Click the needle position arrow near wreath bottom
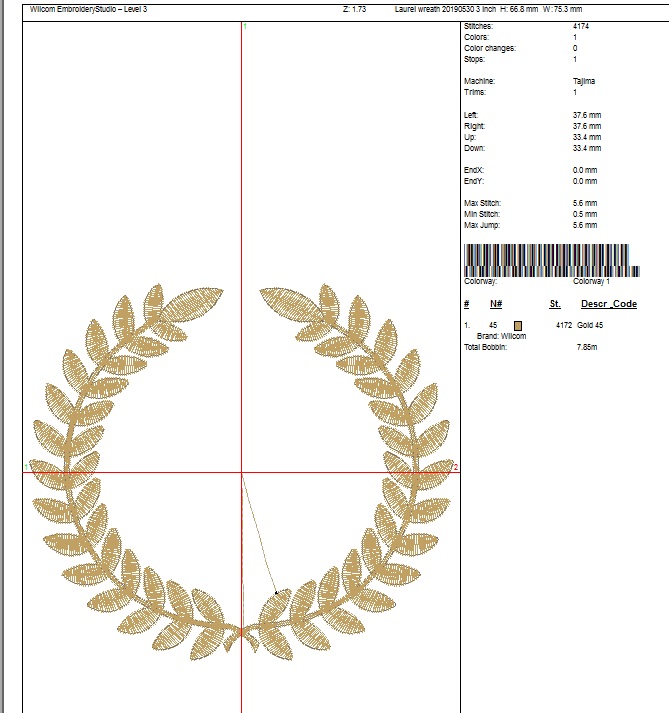 coord(277,593)
